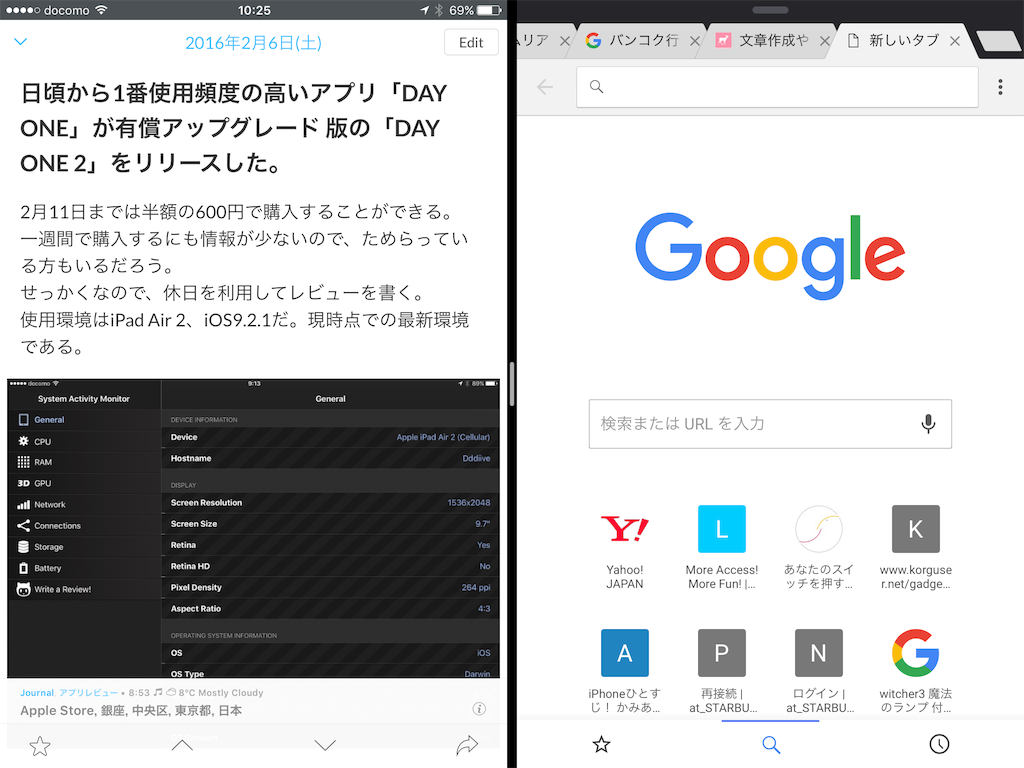Open a new Chrome tab
Screen dimensions: 1024x768
coord(997,42)
